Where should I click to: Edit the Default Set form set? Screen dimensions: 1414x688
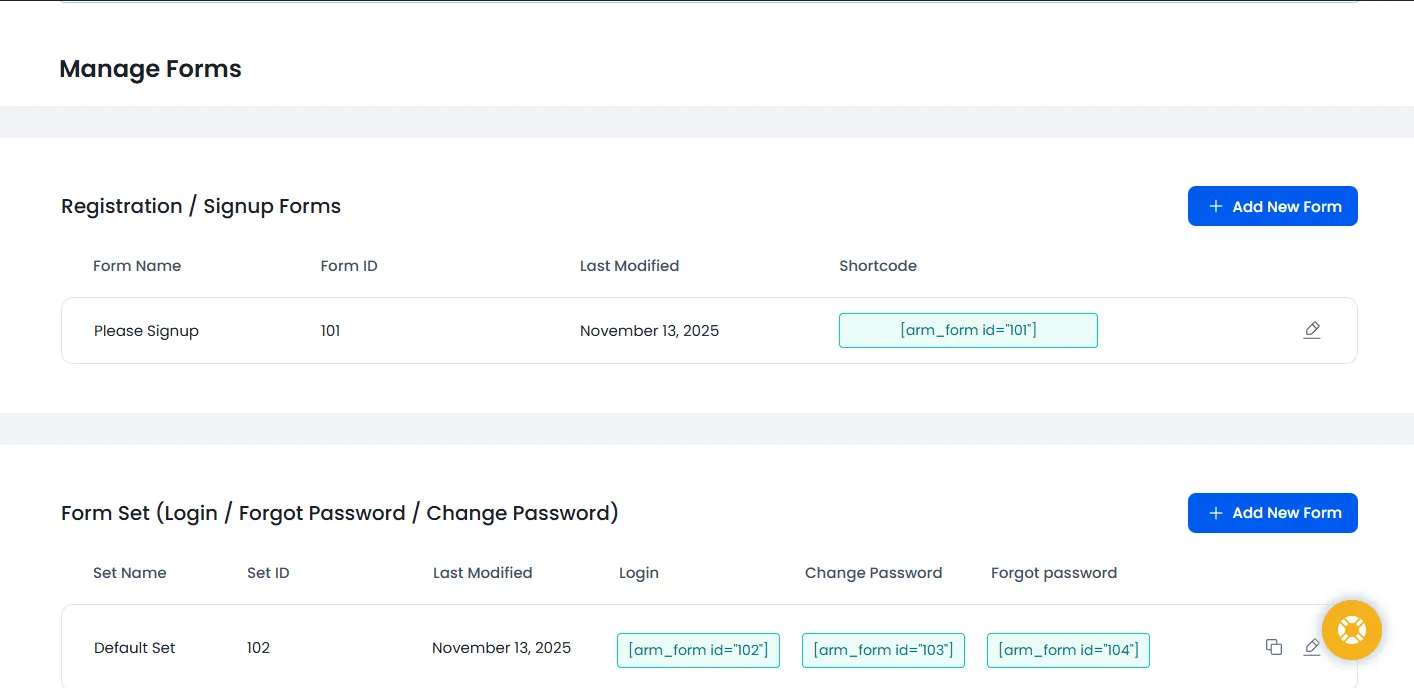[x=1312, y=647]
